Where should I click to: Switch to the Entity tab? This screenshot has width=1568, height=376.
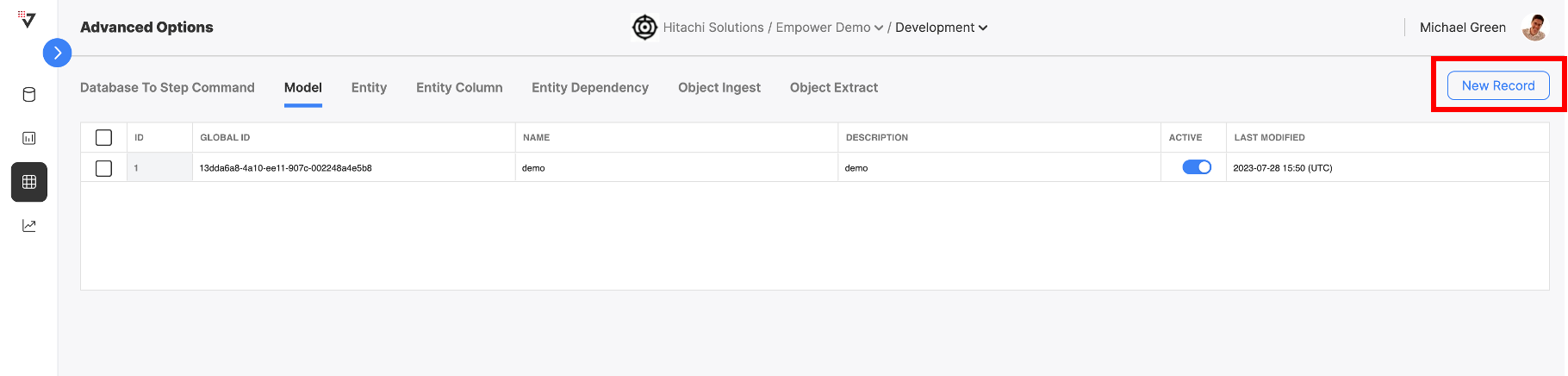coord(369,88)
